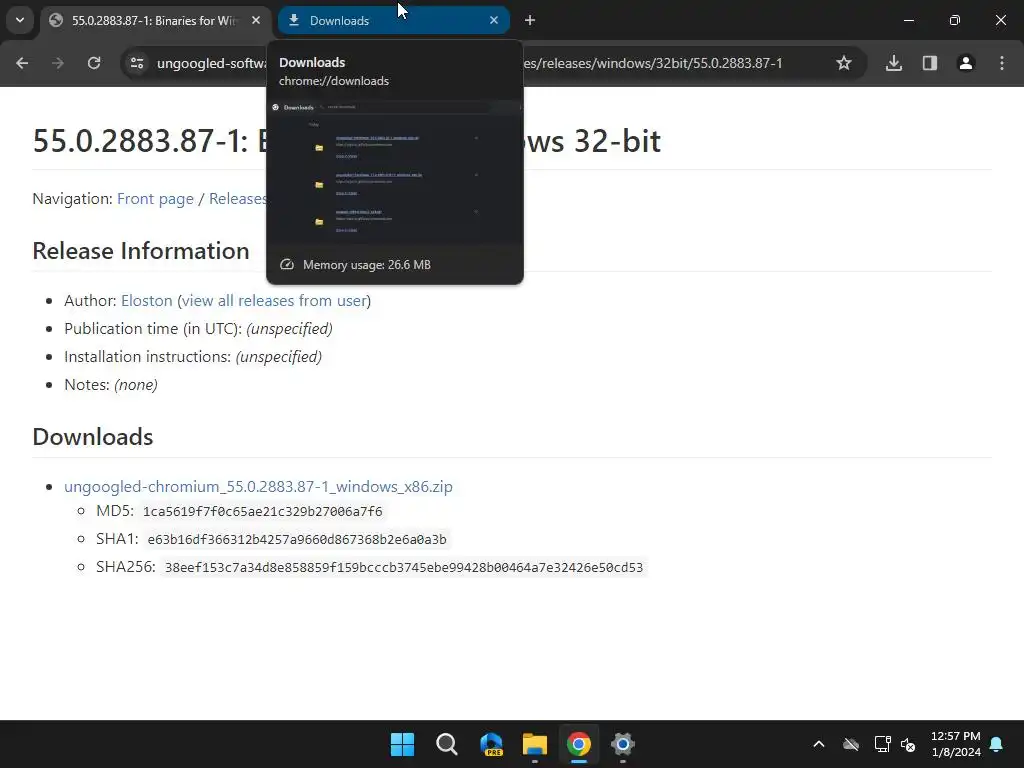Open Settings gear app in taskbar
This screenshot has height=768, width=1024.
tap(623, 744)
